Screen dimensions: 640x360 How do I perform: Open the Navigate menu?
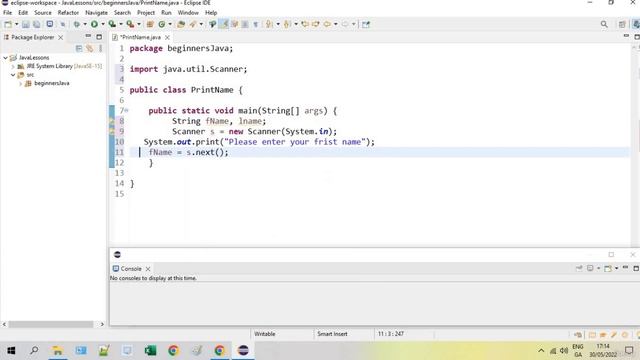point(96,13)
